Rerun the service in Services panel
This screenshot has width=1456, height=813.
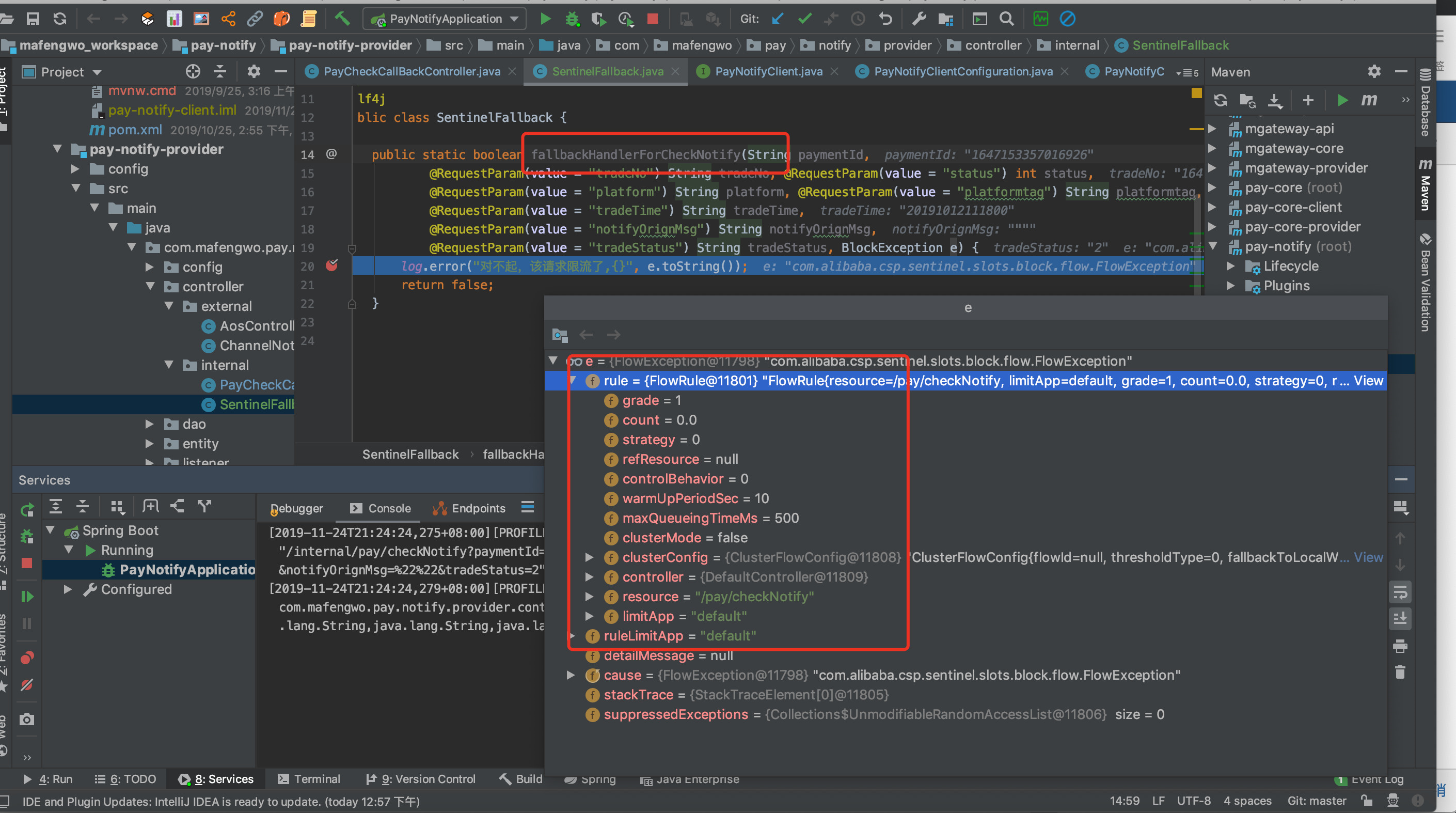pos(27,510)
